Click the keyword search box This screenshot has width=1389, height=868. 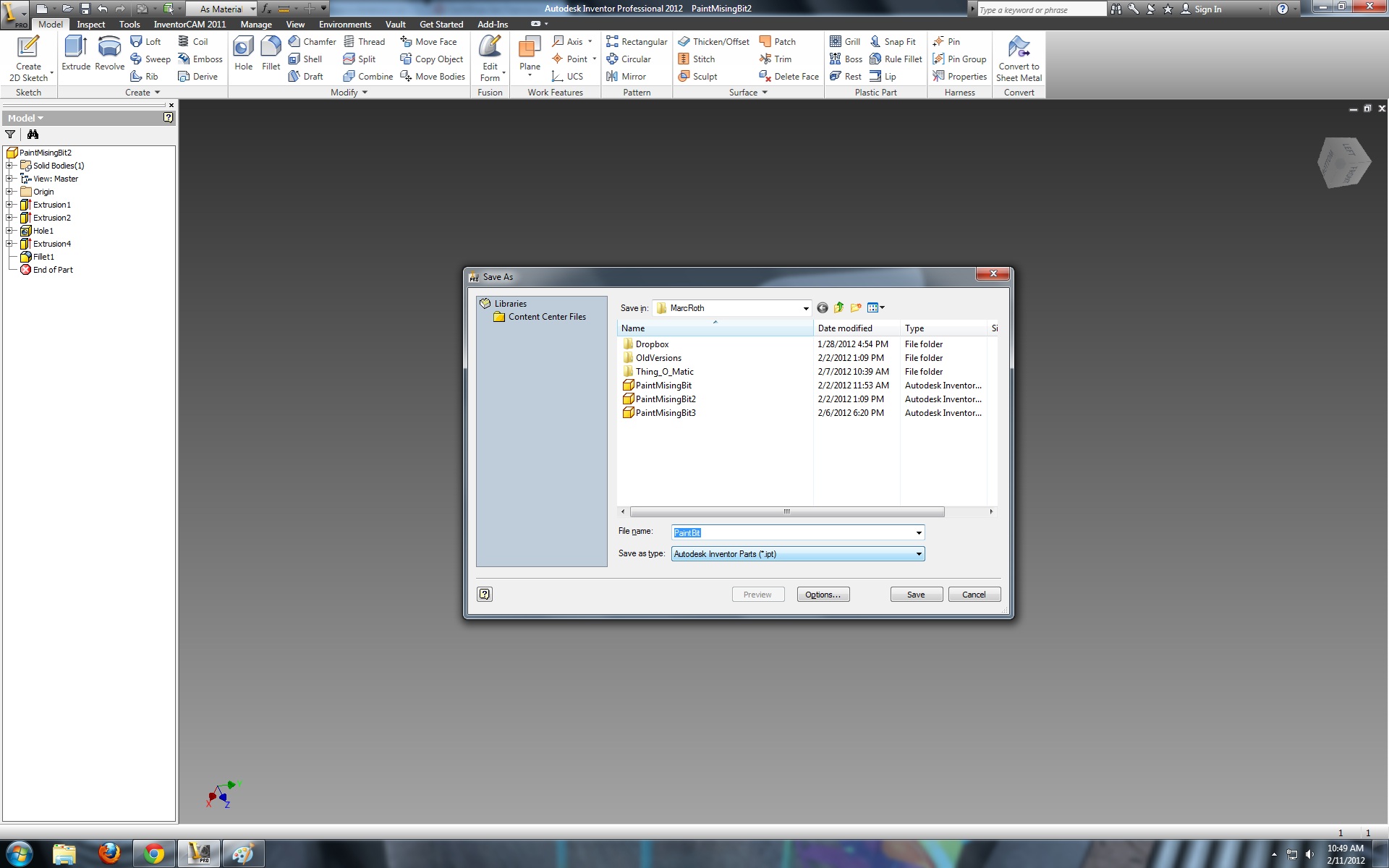(x=1040, y=9)
